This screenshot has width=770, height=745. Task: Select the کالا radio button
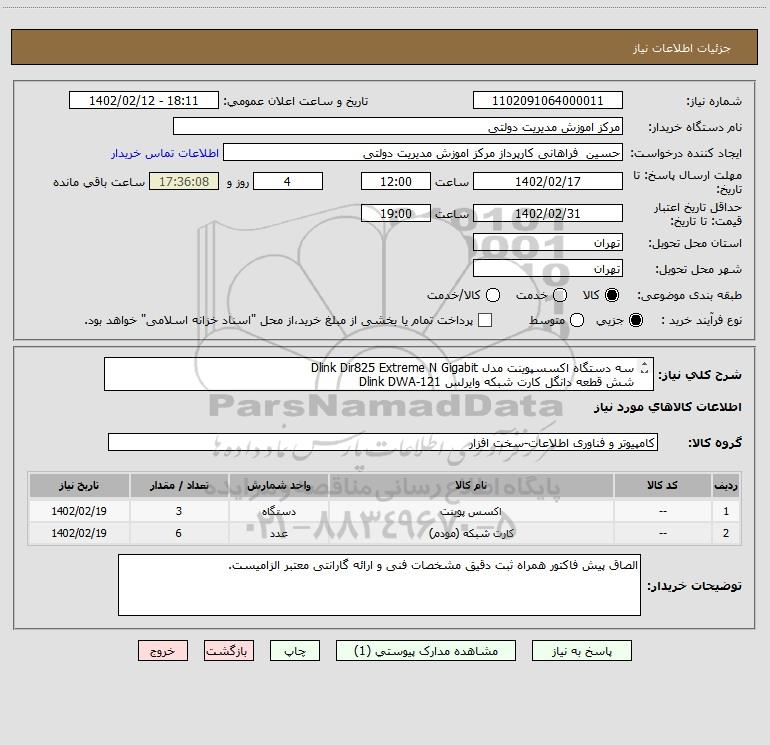(x=612, y=295)
